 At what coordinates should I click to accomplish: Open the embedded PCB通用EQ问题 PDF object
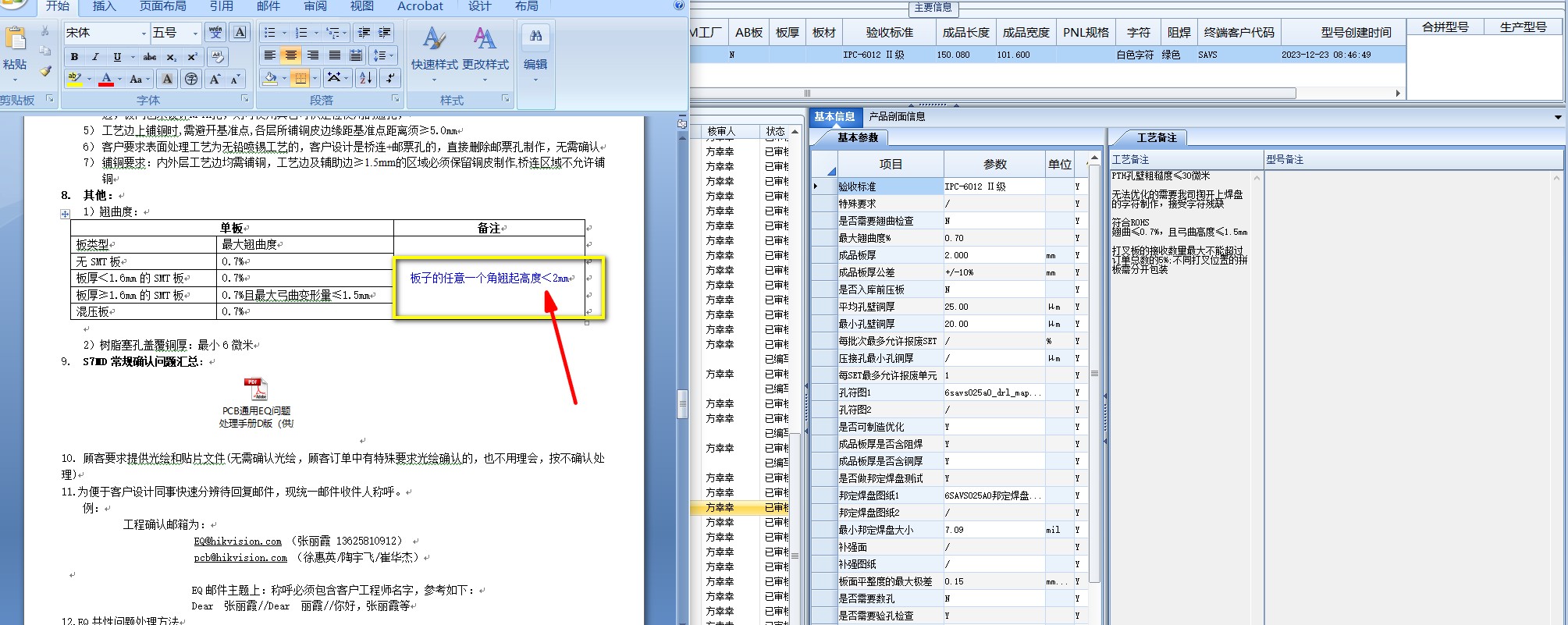(x=256, y=403)
